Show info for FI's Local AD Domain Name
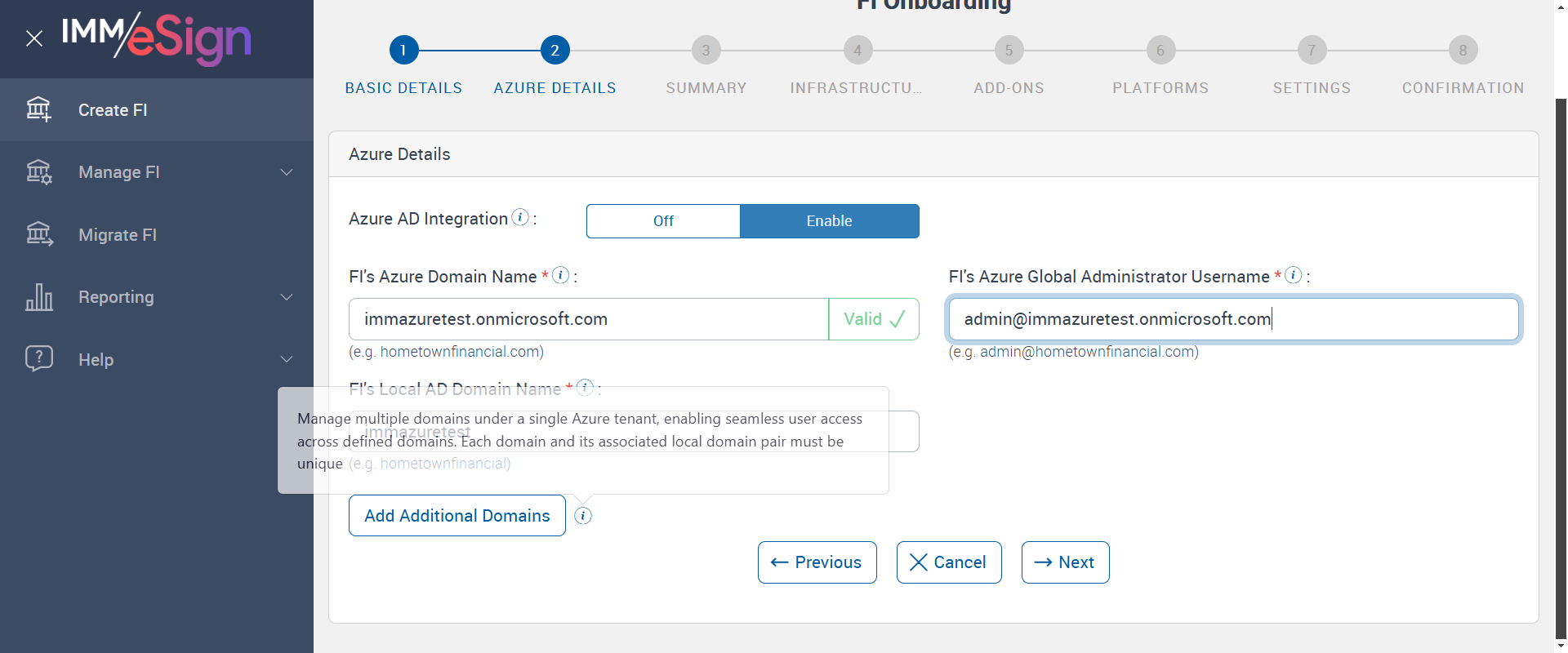 [585, 388]
